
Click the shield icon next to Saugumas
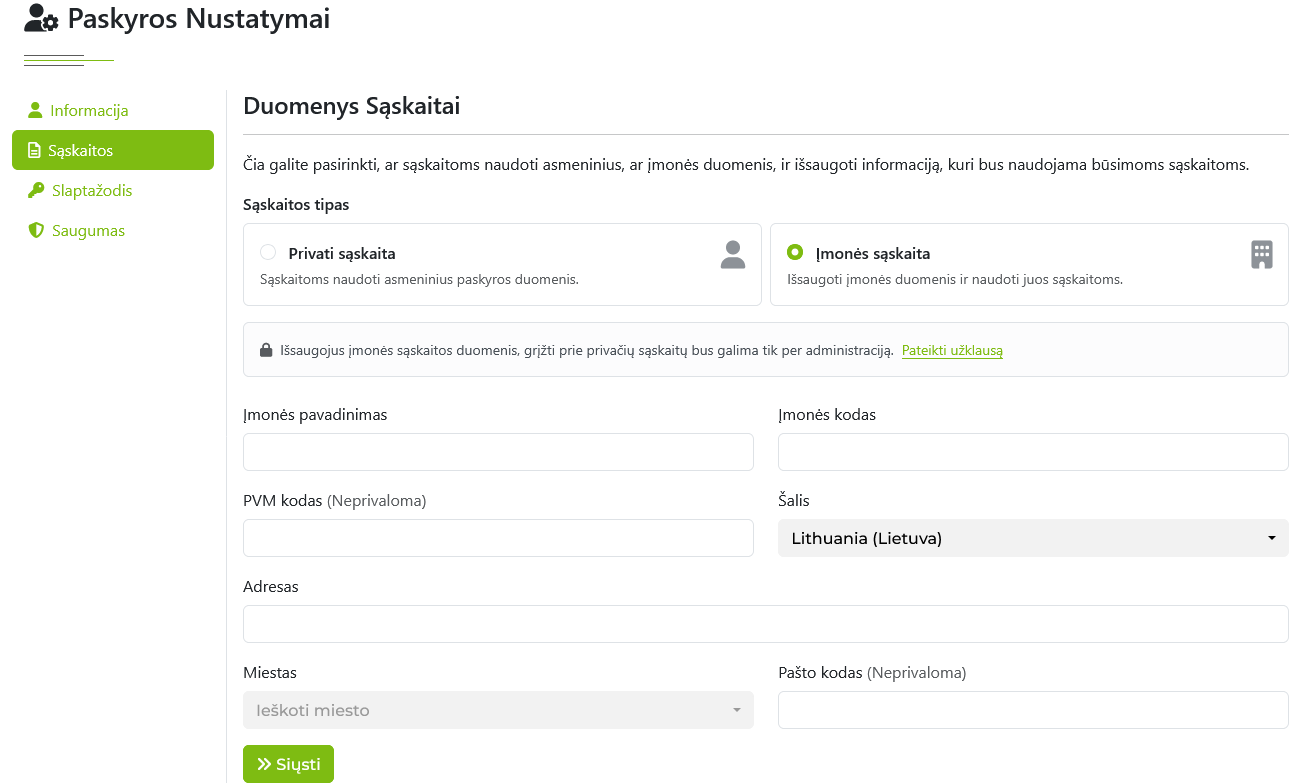36,230
